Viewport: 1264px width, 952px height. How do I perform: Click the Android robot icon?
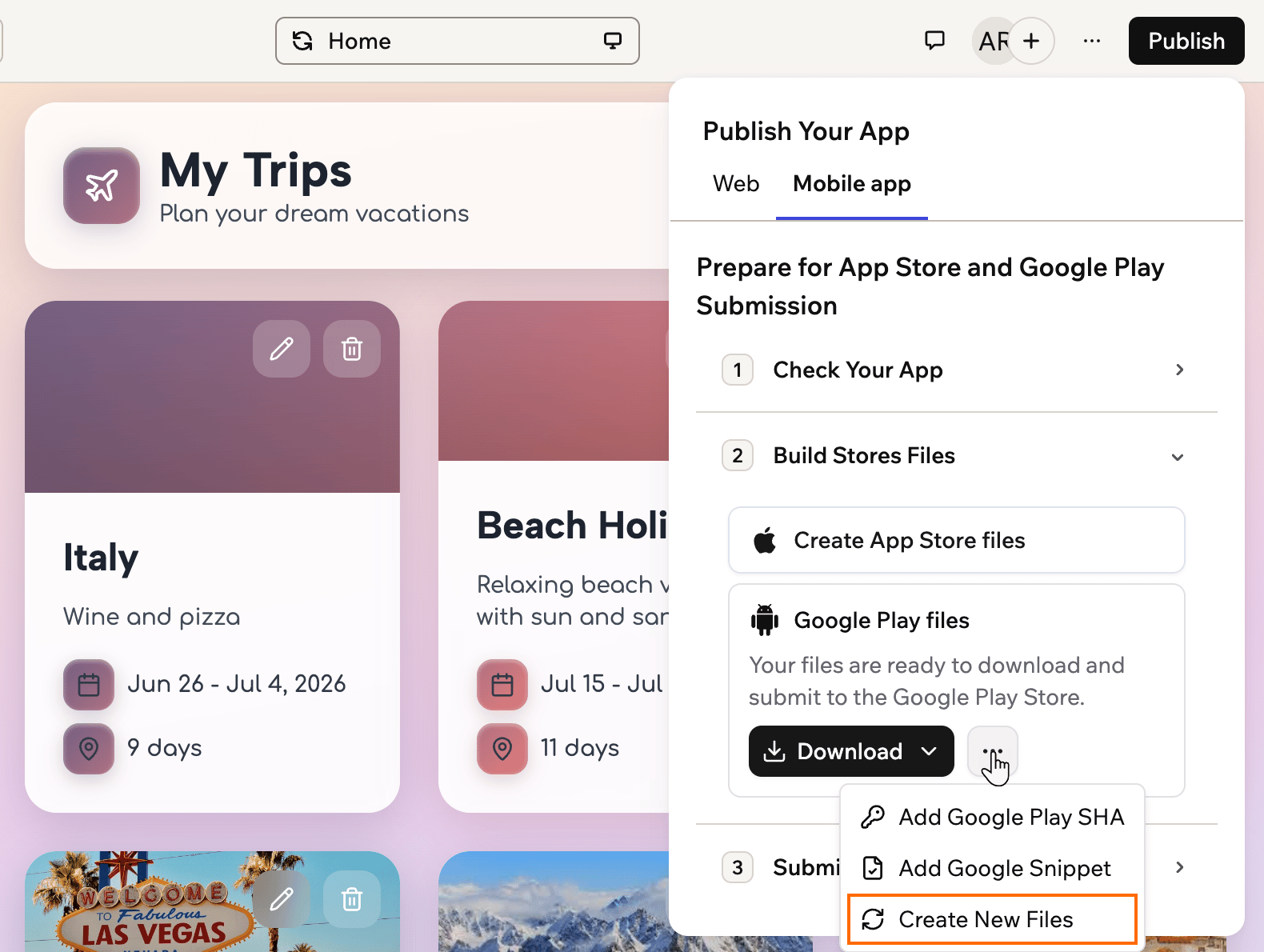tap(765, 620)
